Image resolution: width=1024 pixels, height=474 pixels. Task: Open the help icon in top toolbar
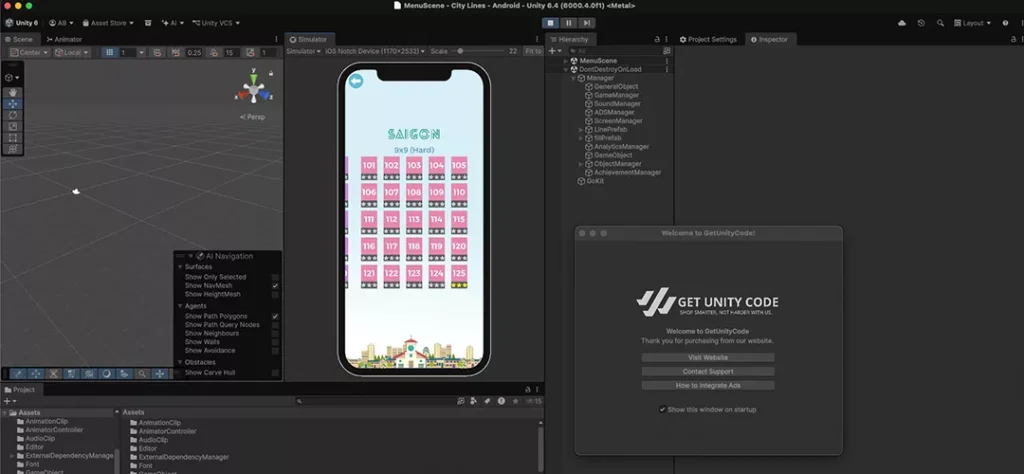(x=1005, y=23)
